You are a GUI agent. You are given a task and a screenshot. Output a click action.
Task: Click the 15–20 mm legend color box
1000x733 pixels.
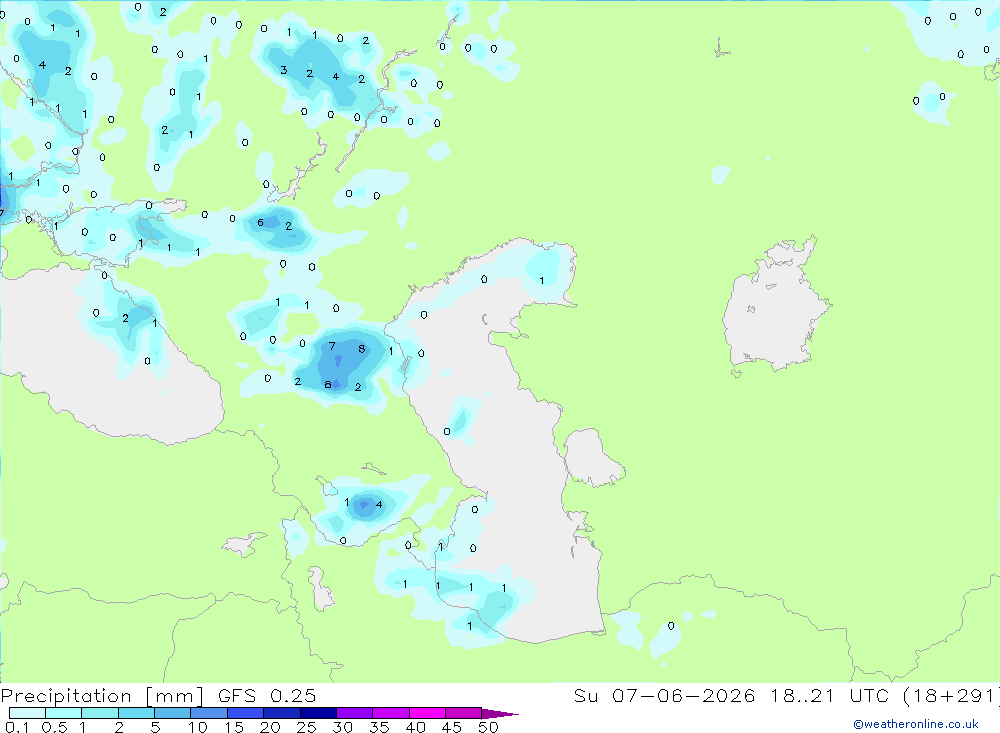(246, 713)
